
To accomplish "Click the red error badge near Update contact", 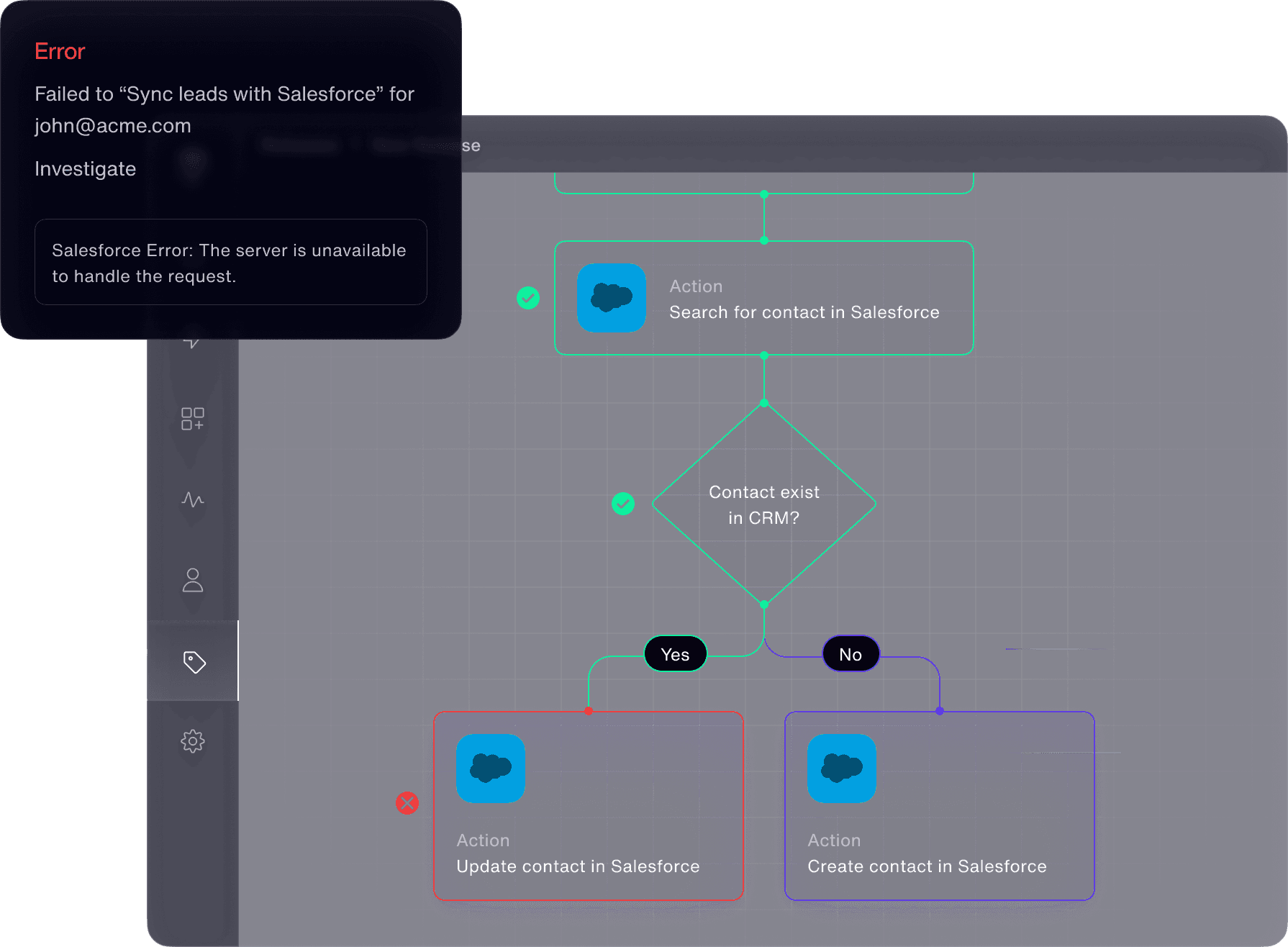I will (x=407, y=802).
